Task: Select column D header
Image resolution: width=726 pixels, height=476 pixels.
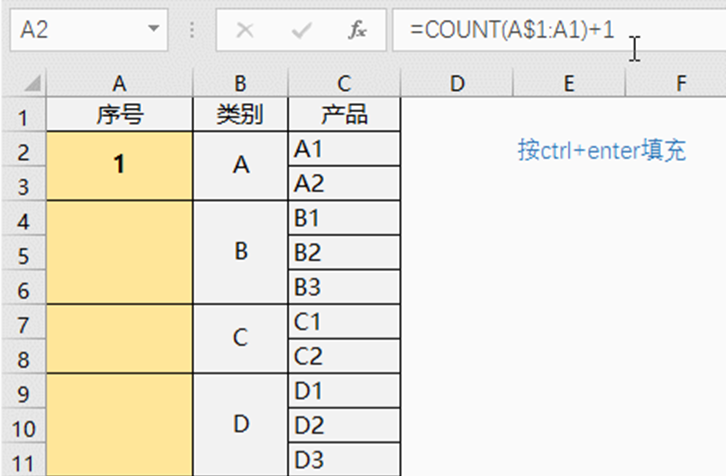Action: coord(457,83)
